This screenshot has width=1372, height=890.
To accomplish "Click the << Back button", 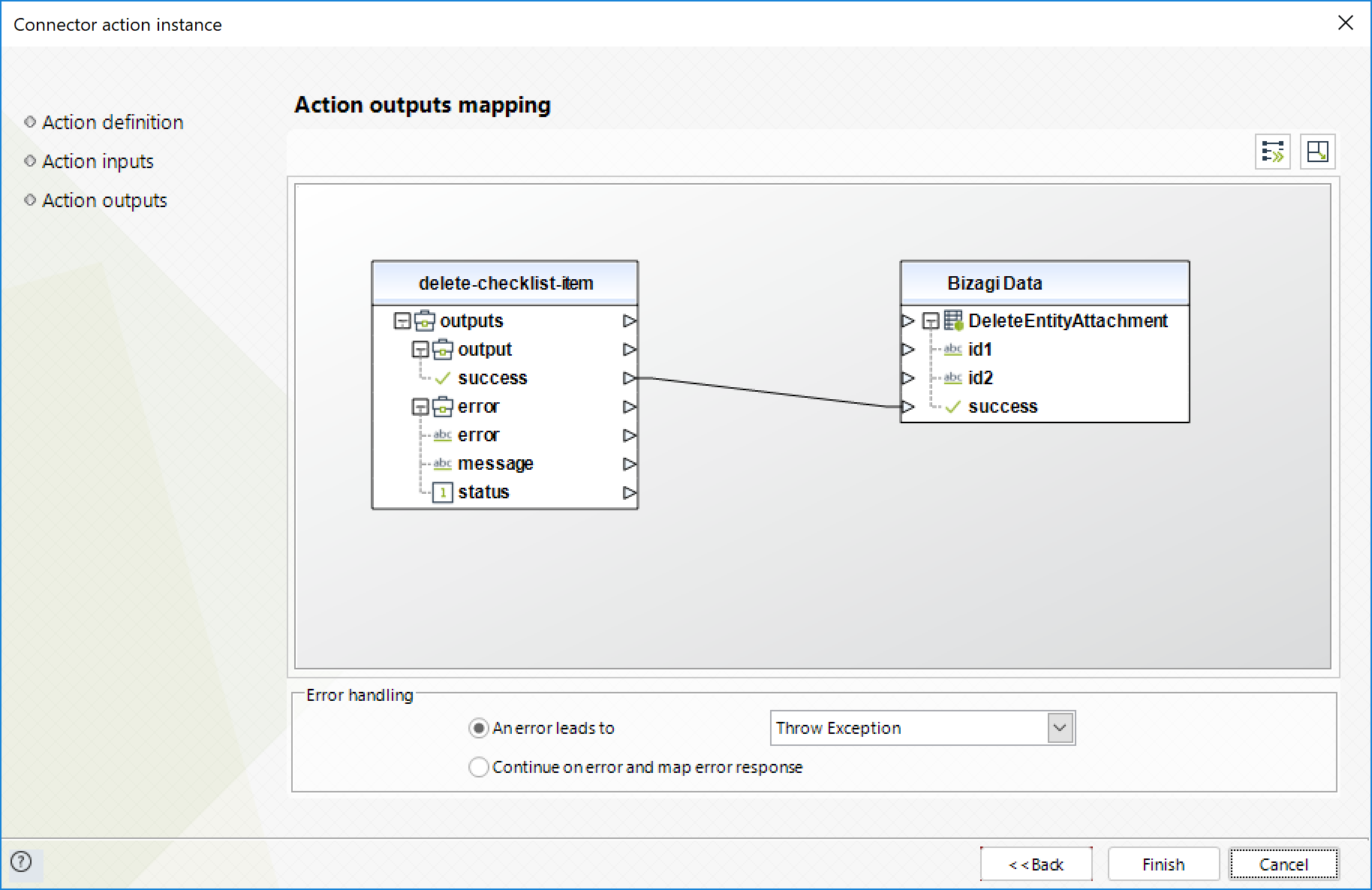I will click(x=1036, y=864).
